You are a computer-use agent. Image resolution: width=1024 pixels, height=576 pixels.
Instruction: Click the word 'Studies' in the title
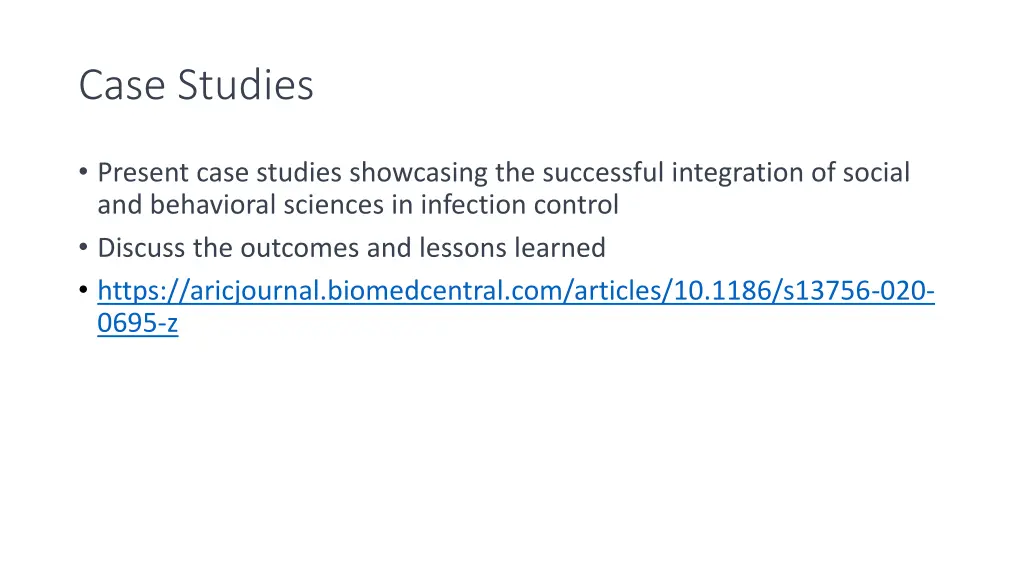pos(246,85)
